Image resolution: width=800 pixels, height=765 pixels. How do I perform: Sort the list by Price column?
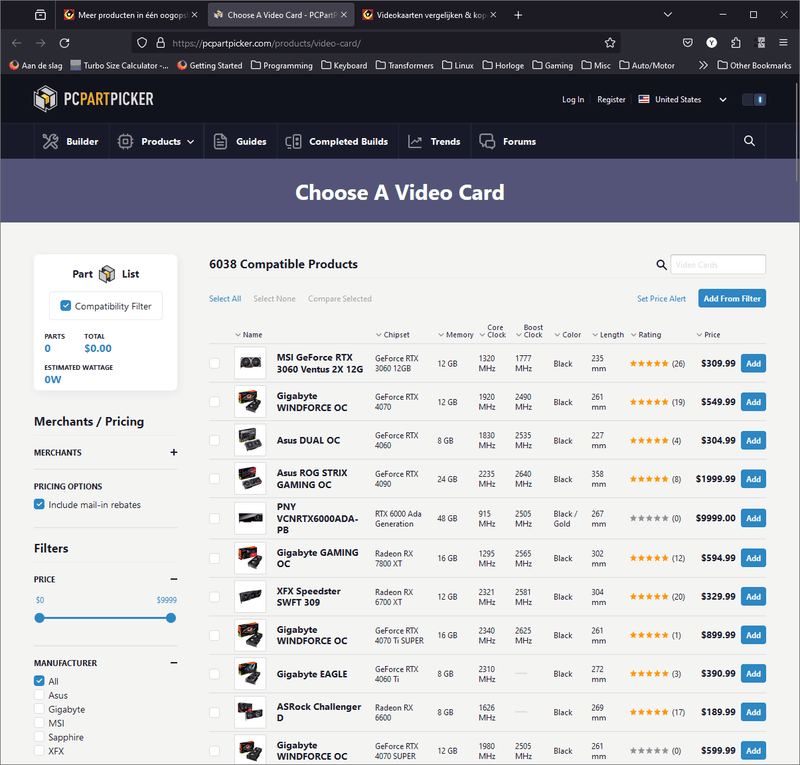click(x=708, y=335)
